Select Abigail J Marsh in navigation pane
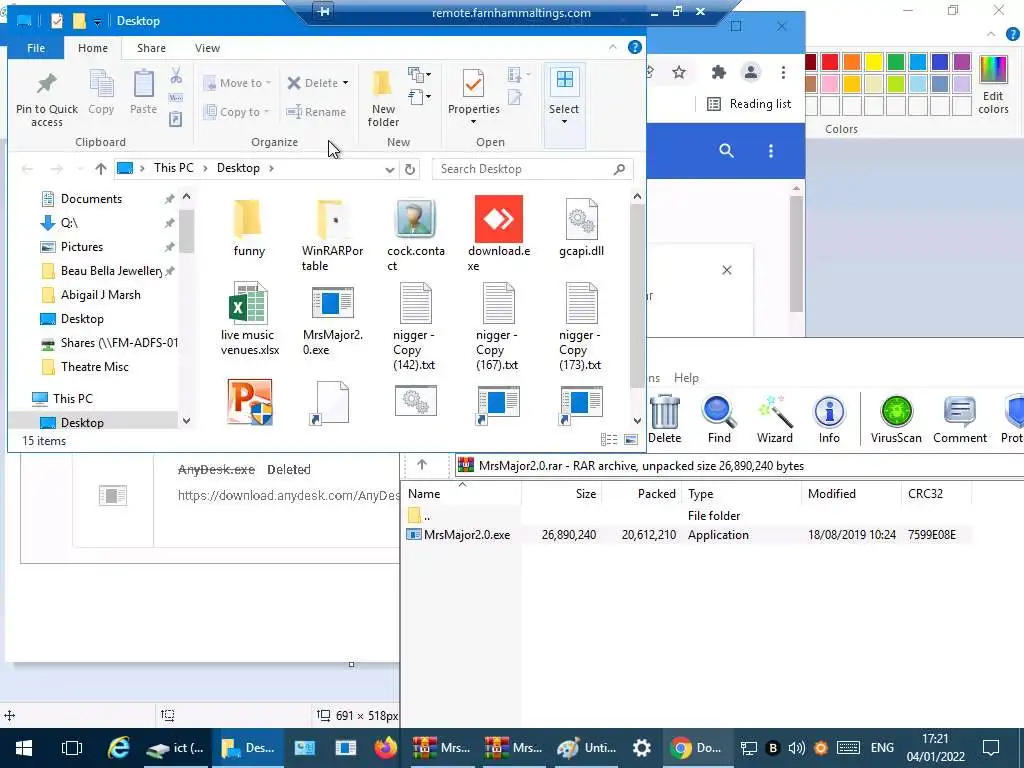This screenshot has height=768, width=1024. pyautogui.click(x=100, y=295)
